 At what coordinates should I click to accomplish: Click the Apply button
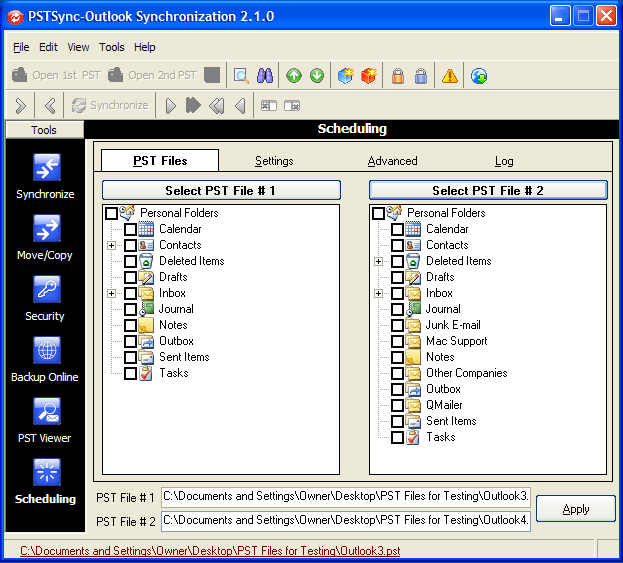576,509
